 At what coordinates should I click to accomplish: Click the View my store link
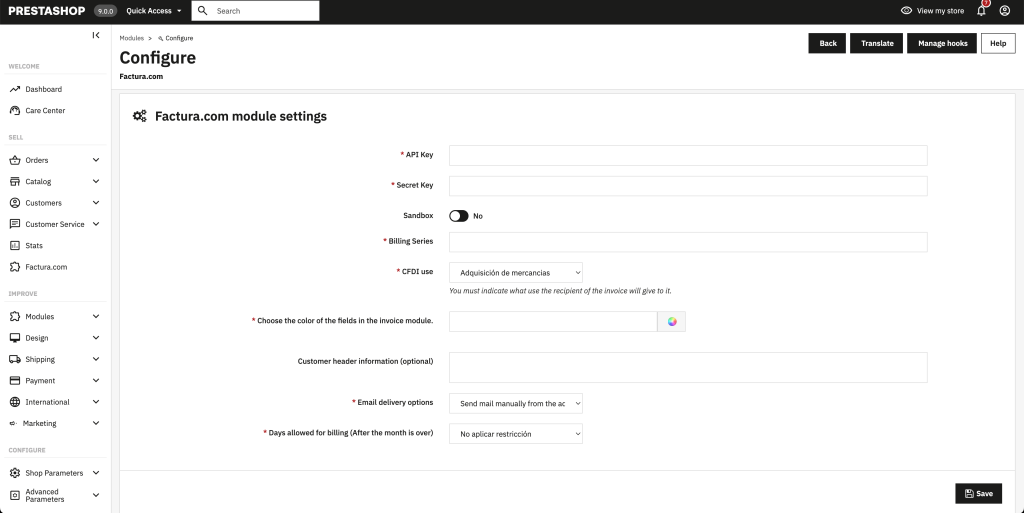(x=940, y=10)
